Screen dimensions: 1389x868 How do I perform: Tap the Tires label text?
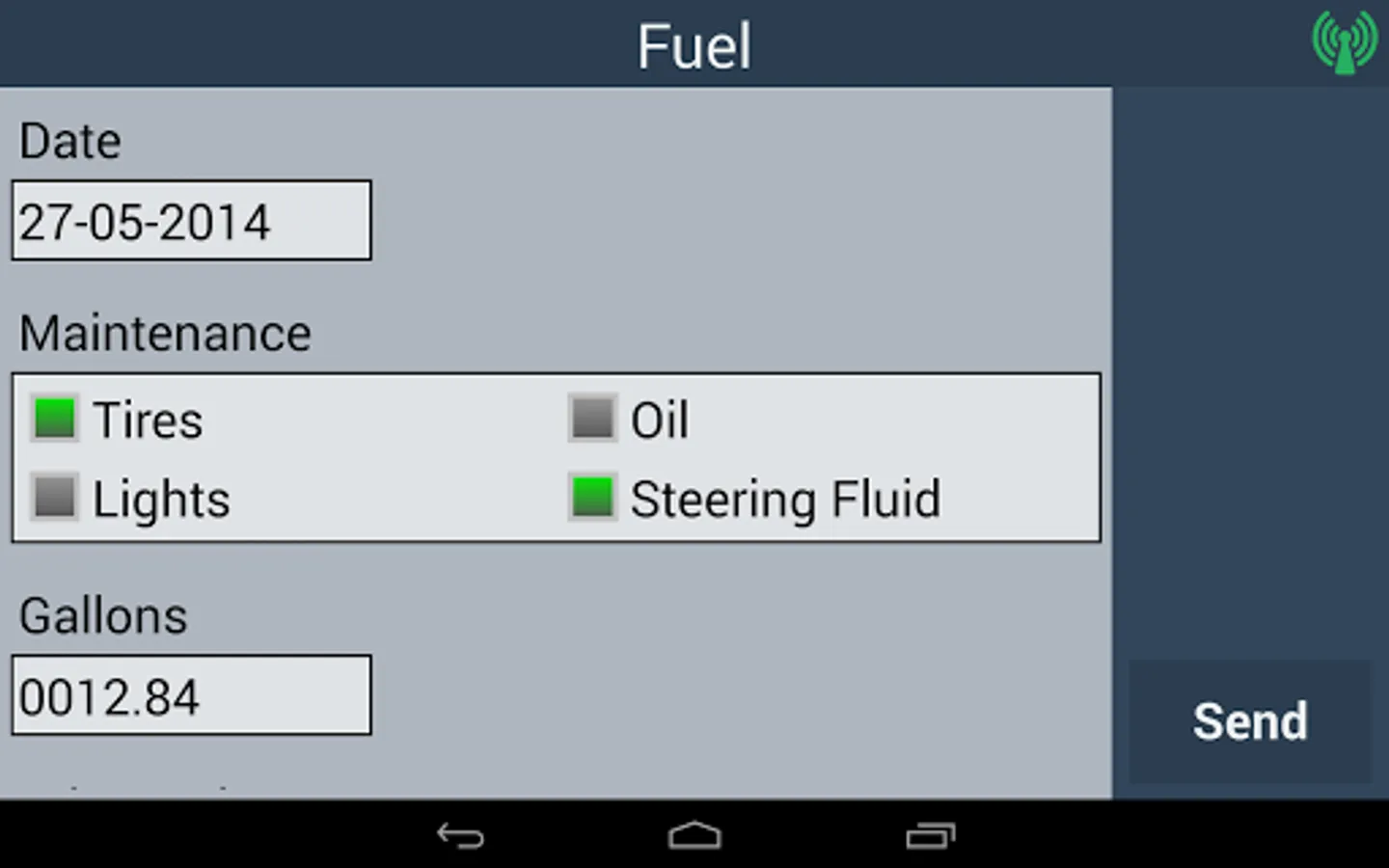tap(148, 420)
